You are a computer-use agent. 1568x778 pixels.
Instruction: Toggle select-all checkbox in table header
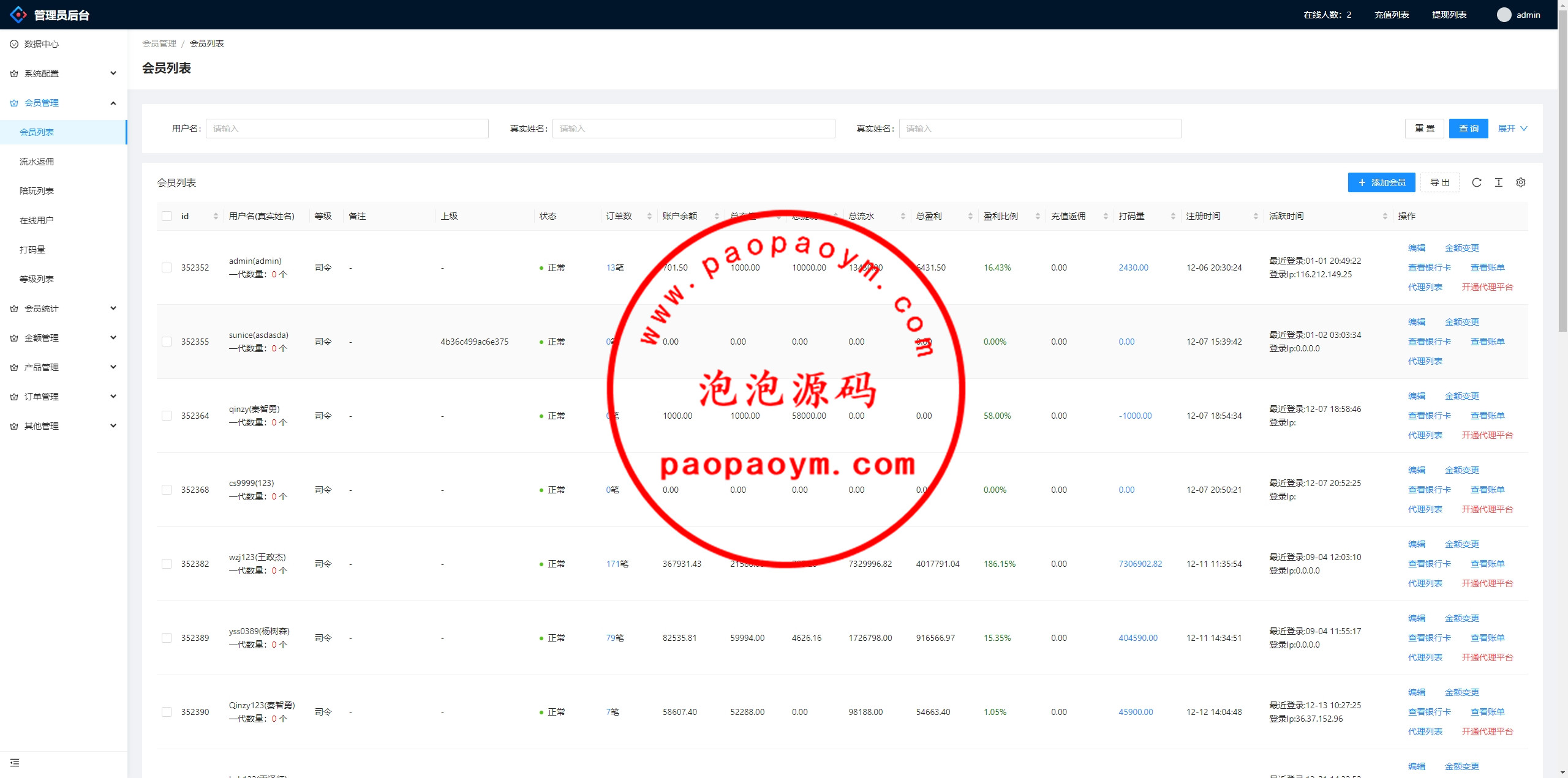[167, 216]
